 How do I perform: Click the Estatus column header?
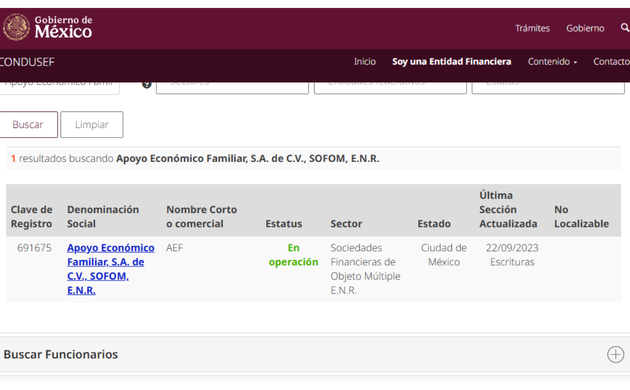[284, 224]
